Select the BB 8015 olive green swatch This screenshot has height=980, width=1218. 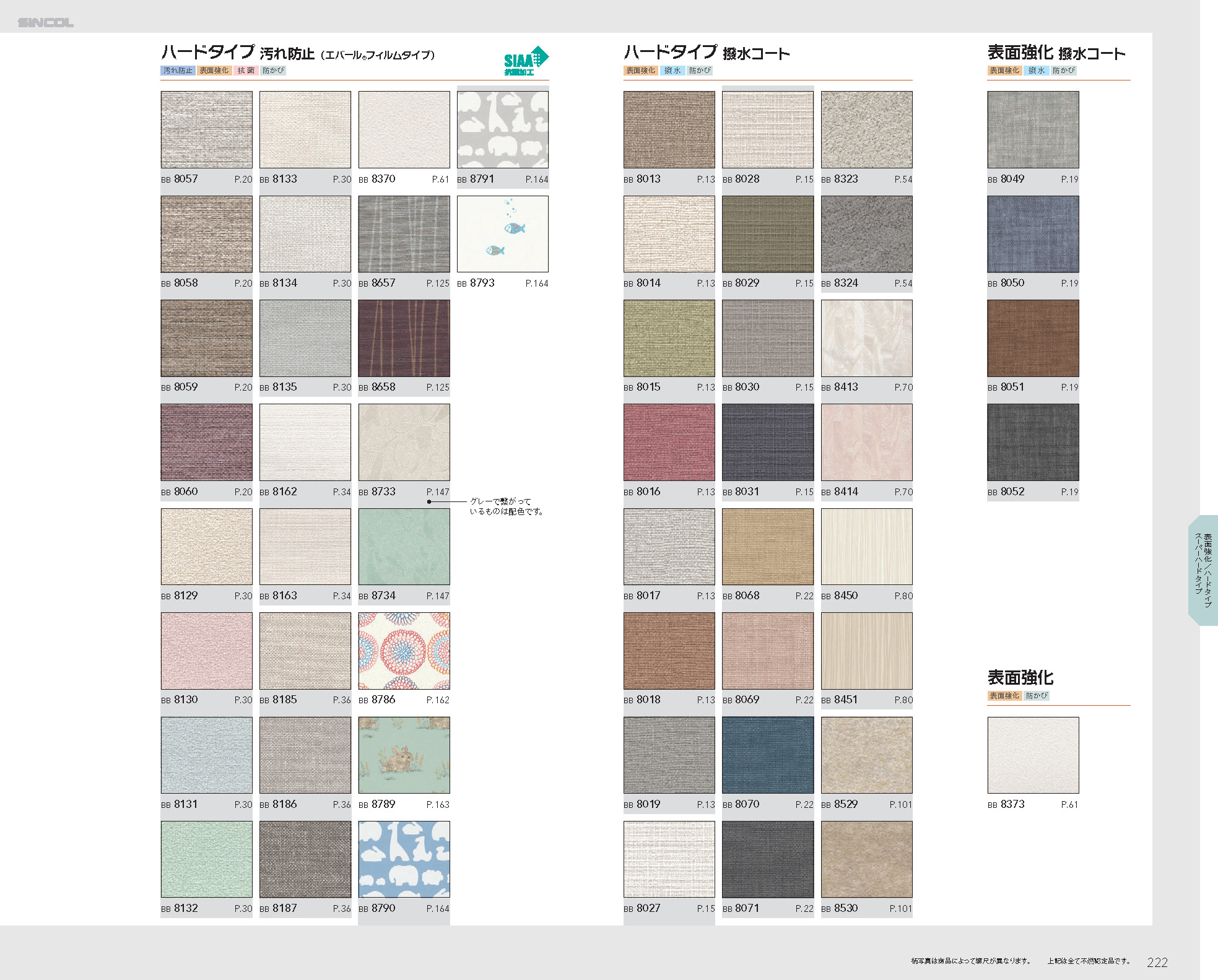669,338
